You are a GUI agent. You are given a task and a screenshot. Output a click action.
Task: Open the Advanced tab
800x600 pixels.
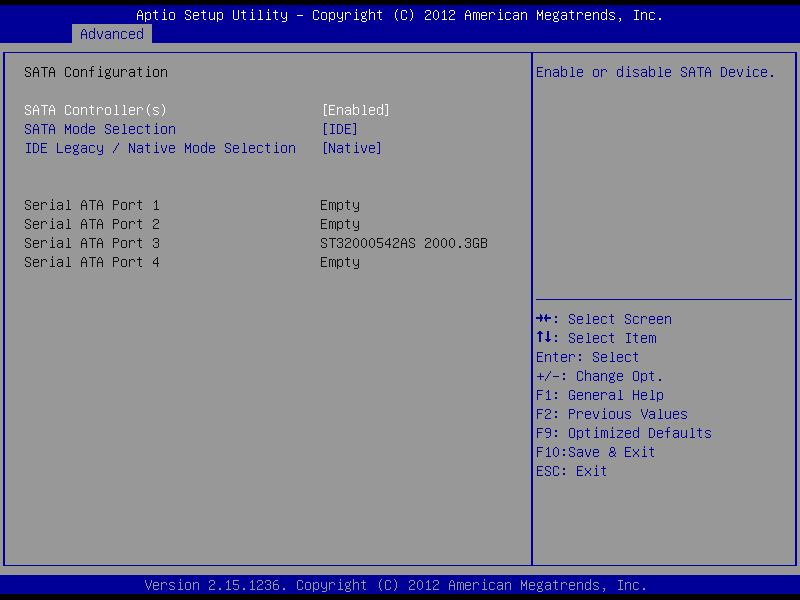coord(111,34)
